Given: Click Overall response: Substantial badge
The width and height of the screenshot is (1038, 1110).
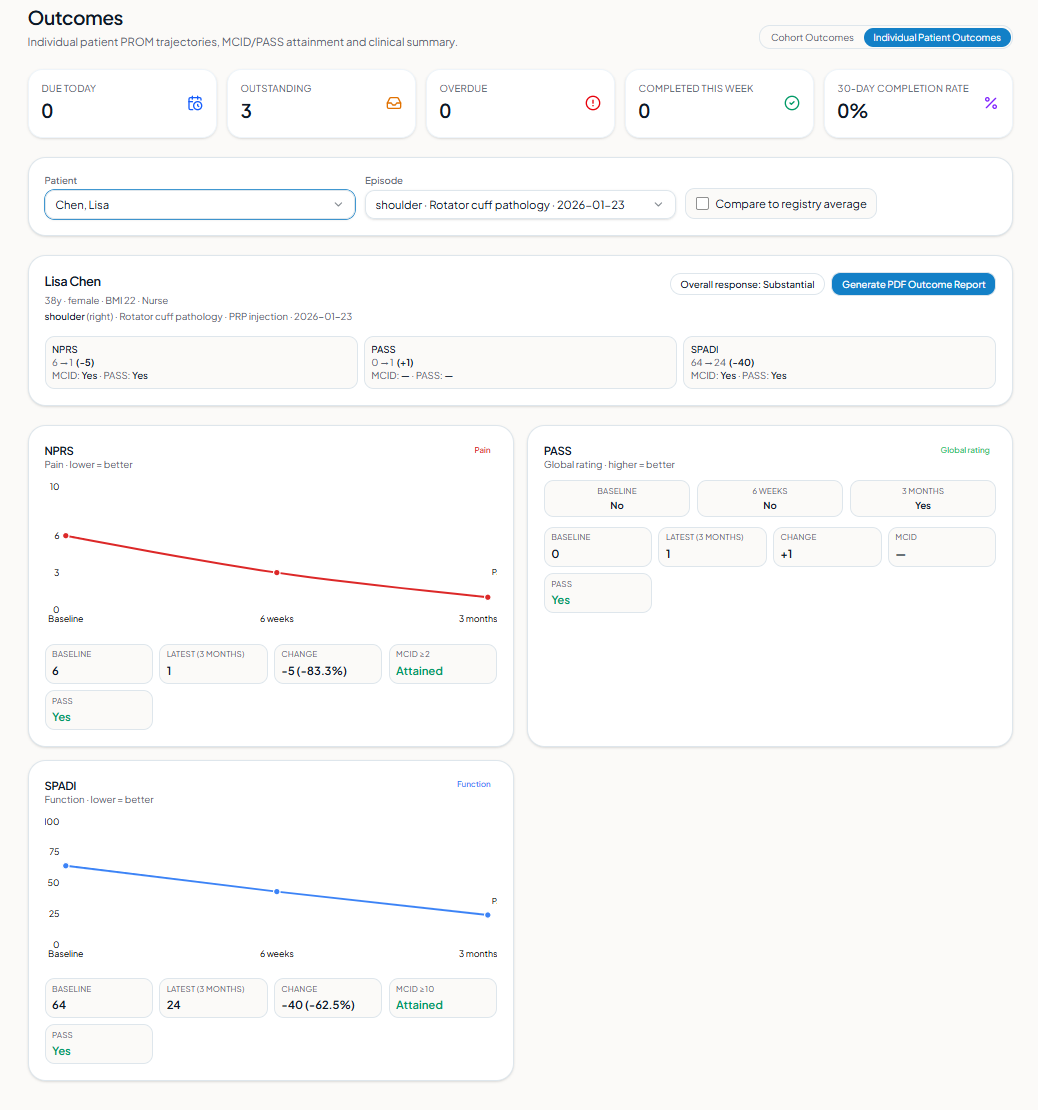Looking at the screenshot, I should pyautogui.click(x=747, y=285).
